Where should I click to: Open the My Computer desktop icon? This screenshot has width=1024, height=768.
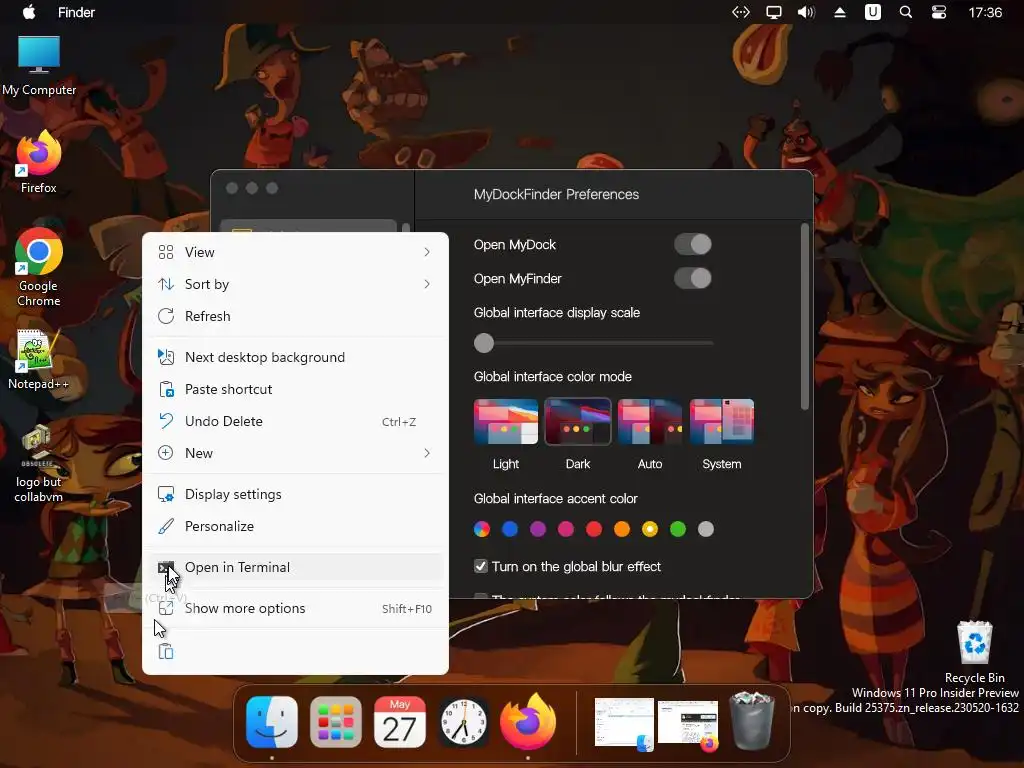[x=39, y=65]
